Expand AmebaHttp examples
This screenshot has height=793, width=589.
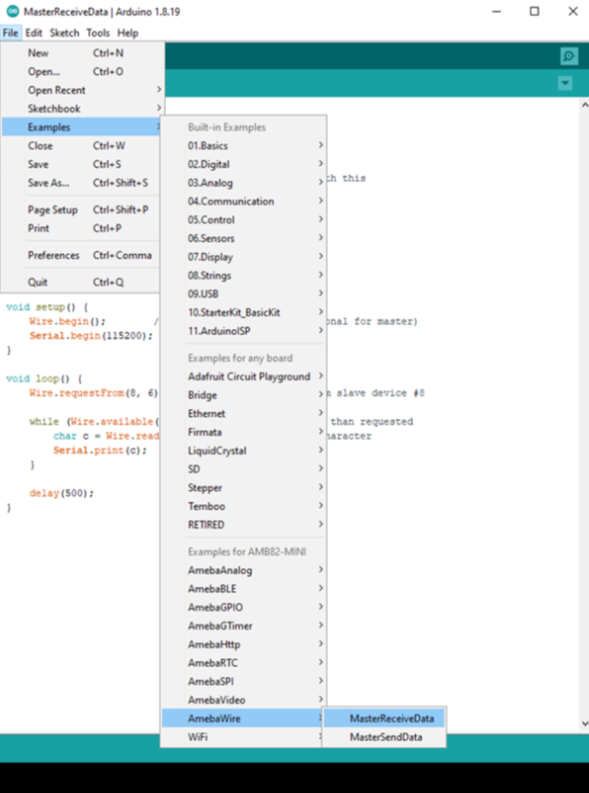pos(244,645)
